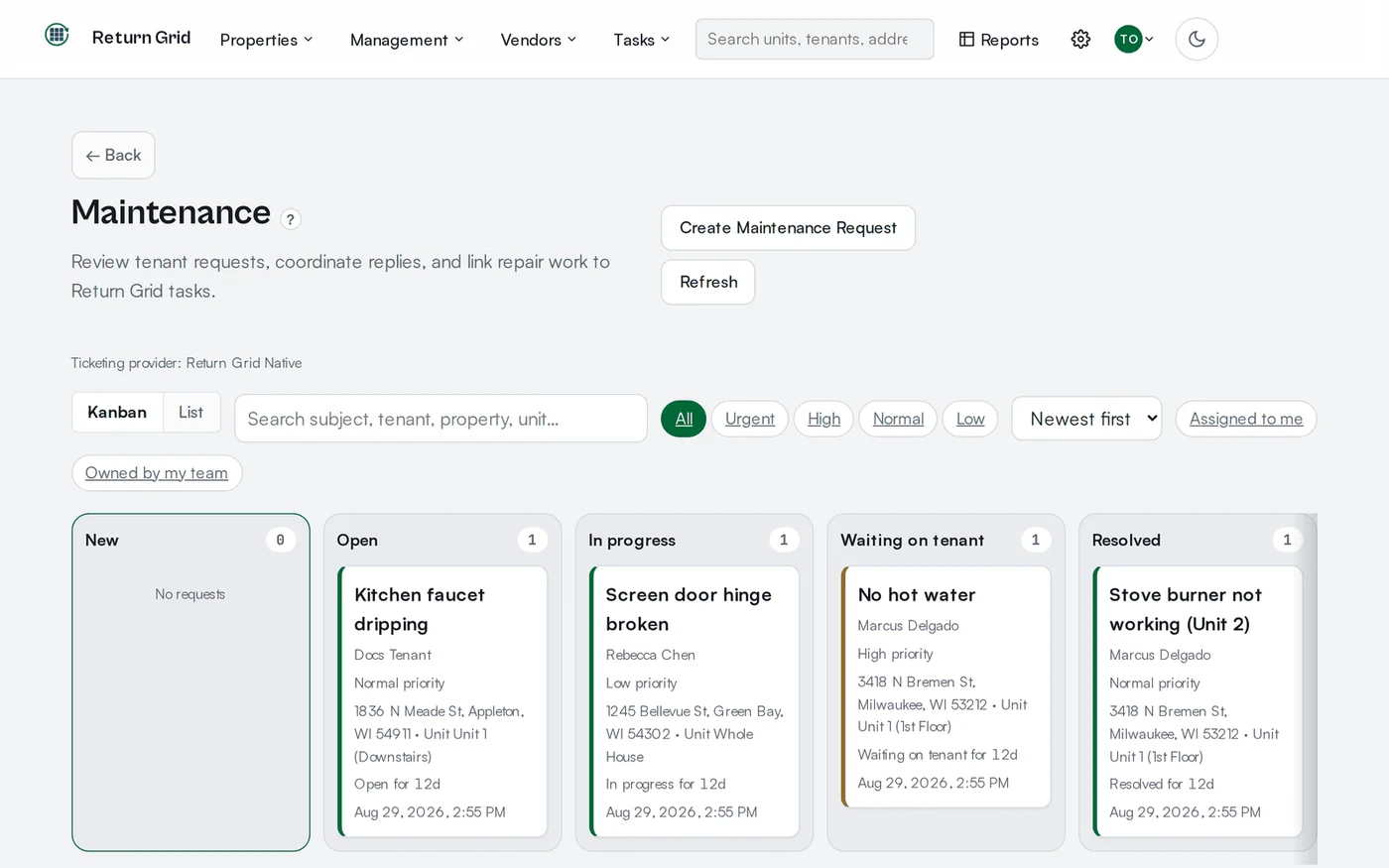The height and width of the screenshot is (868, 1389).
Task: Click the Open column count badge
Action: pyautogui.click(x=532, y=540)
